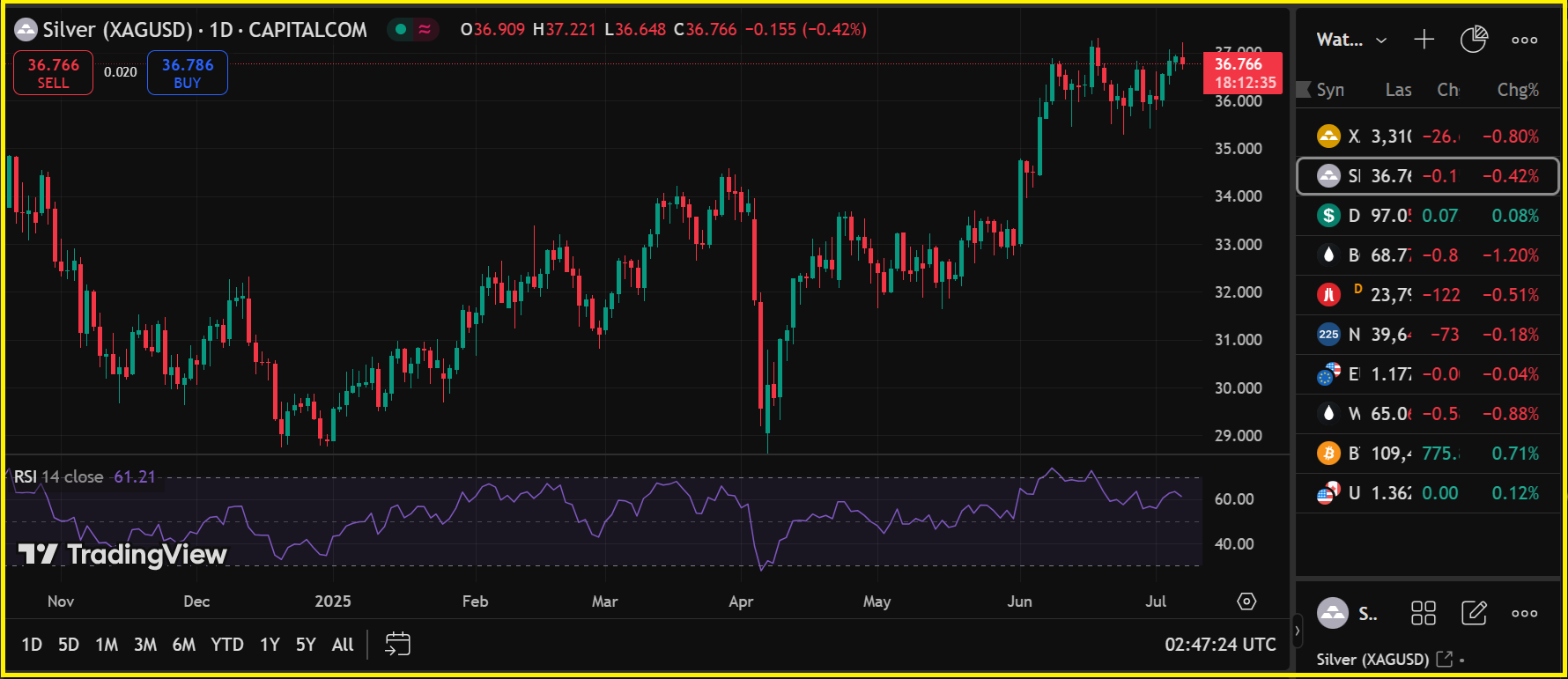Toggle the flag column header in watchlist

point(1304,90)
